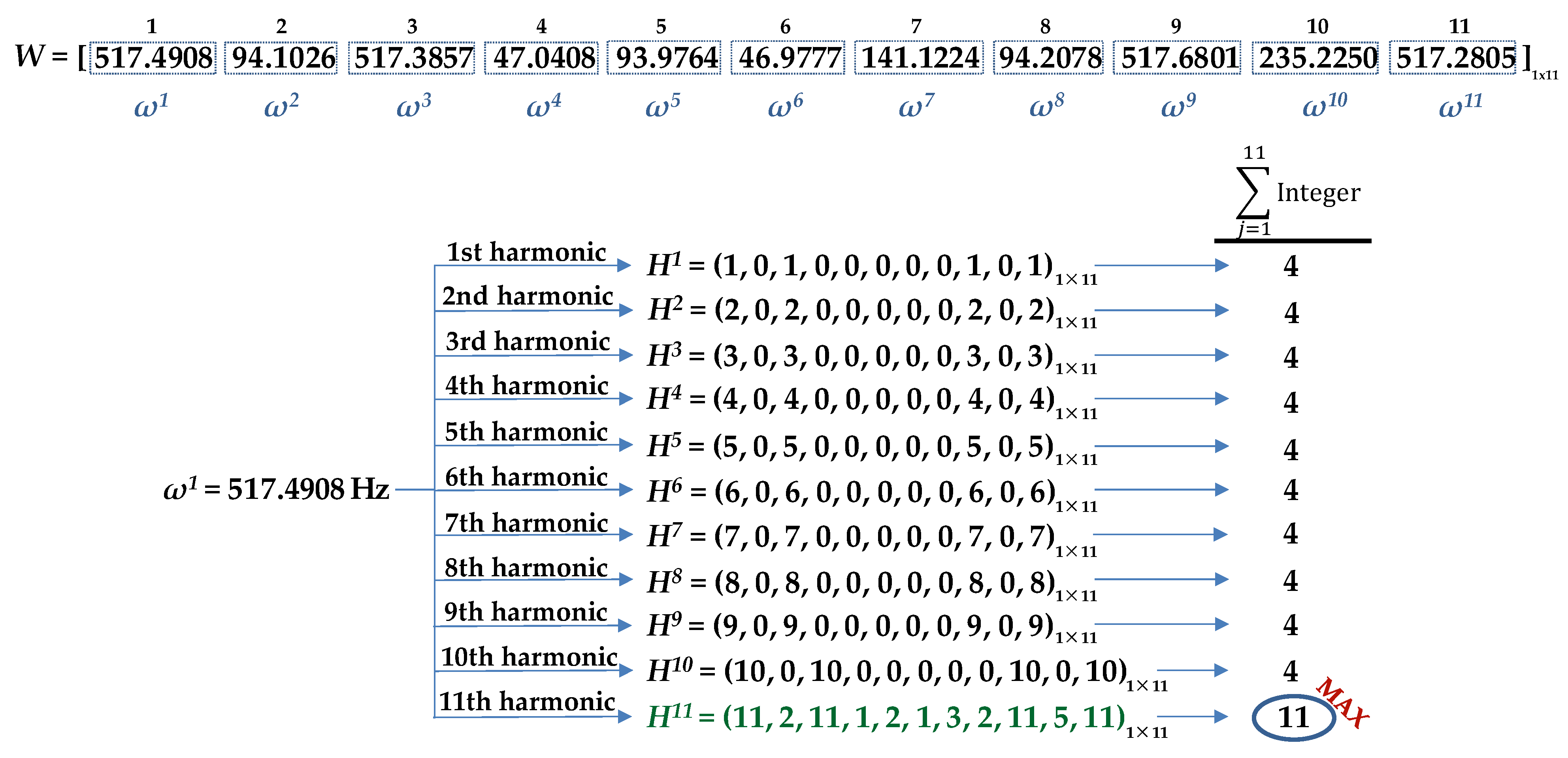This screenshot has width=1568, height=758.
Task: Click the circled MAX value 11
Action: [x=1293, y=717]
